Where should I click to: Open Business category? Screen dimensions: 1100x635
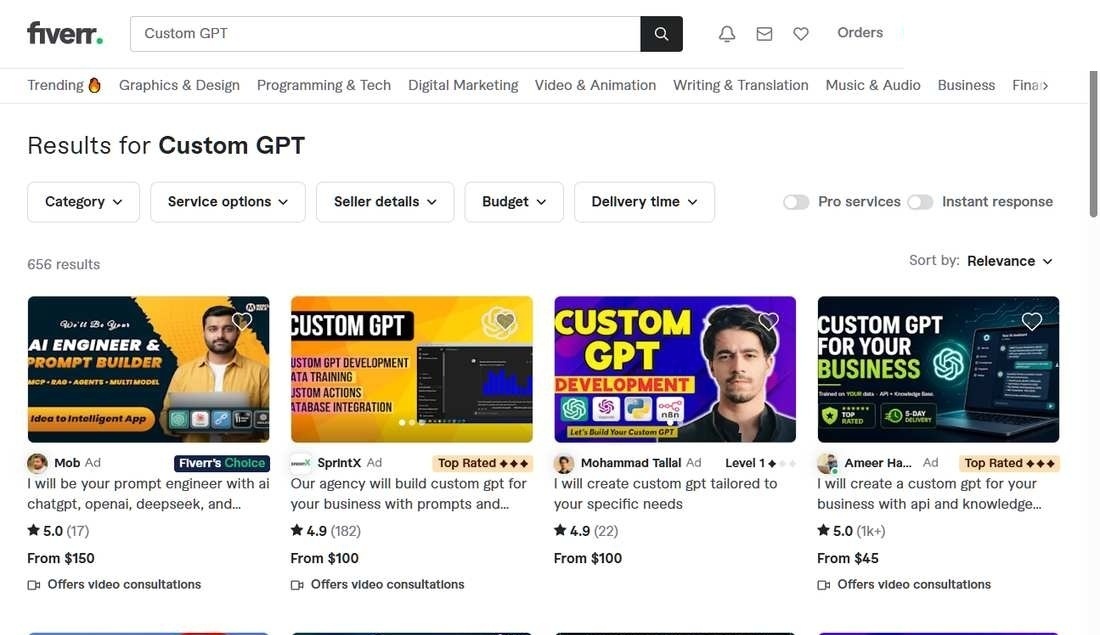point(966,85)
